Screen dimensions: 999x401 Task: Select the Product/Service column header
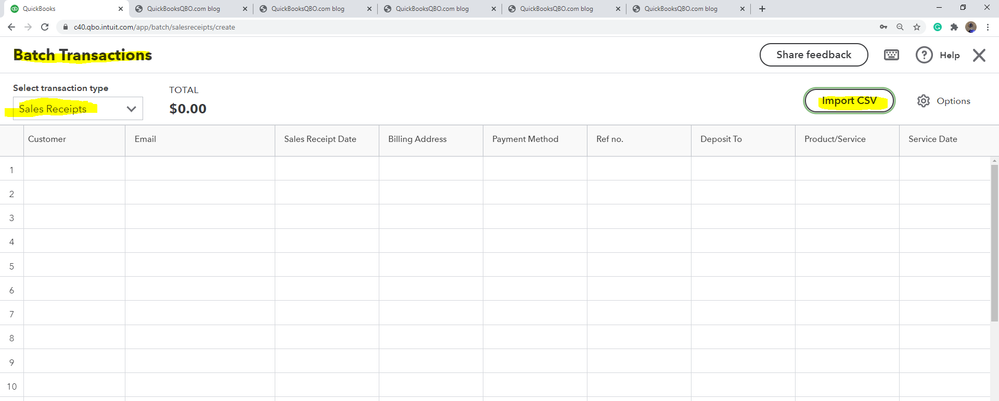(x=847, y=139)
